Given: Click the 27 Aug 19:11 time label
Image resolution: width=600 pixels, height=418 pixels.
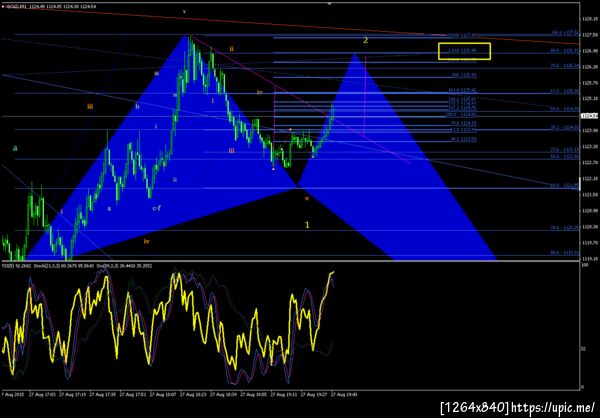Looking at the screenshot, I should (285, 394).
